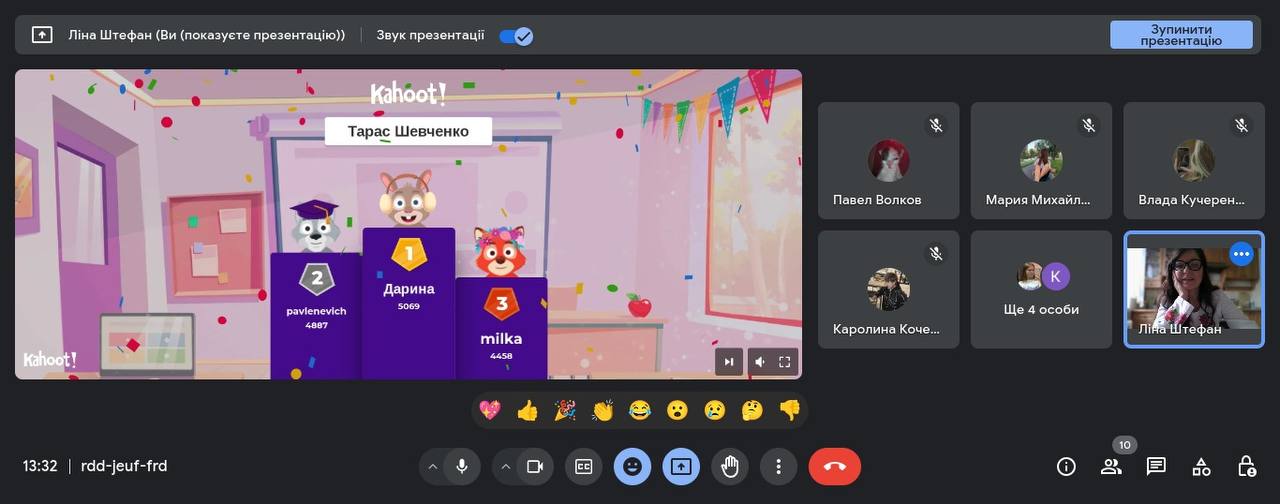The image size is (1280, 504).
Task: Raise hand using the hand button
Action: point(730,466)
